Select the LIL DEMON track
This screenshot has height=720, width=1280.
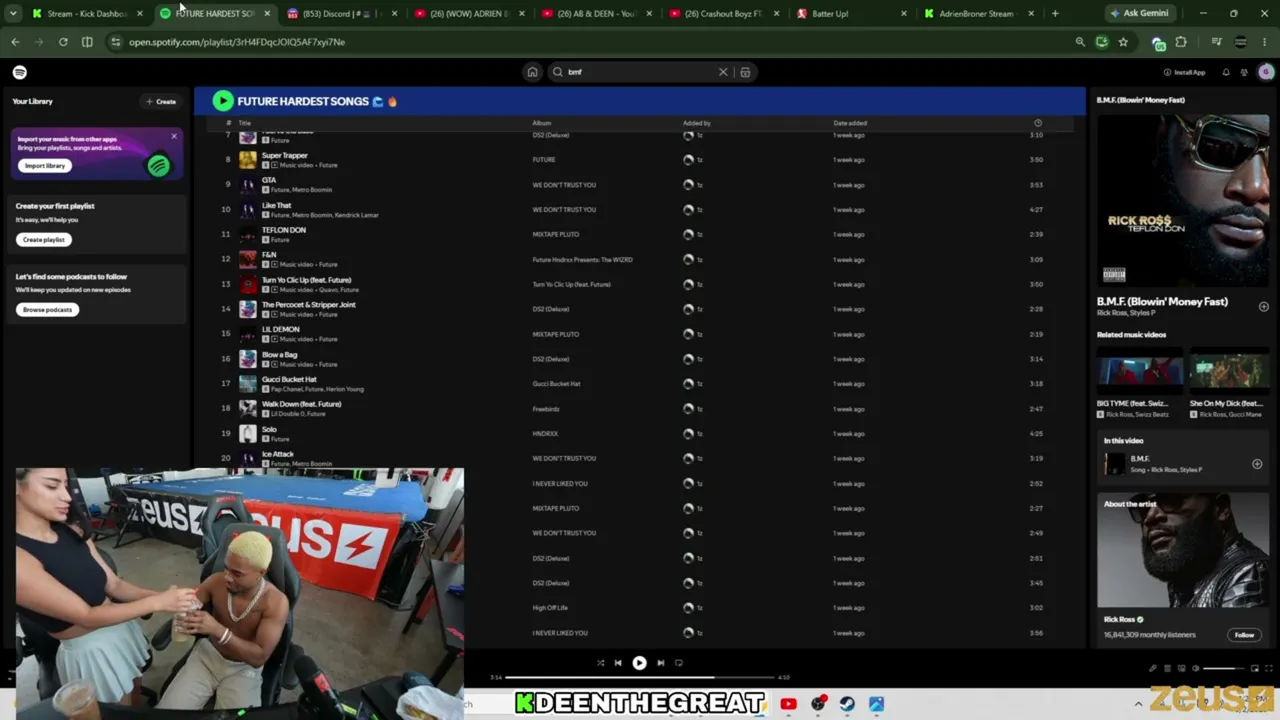click(x=640, y=334)
